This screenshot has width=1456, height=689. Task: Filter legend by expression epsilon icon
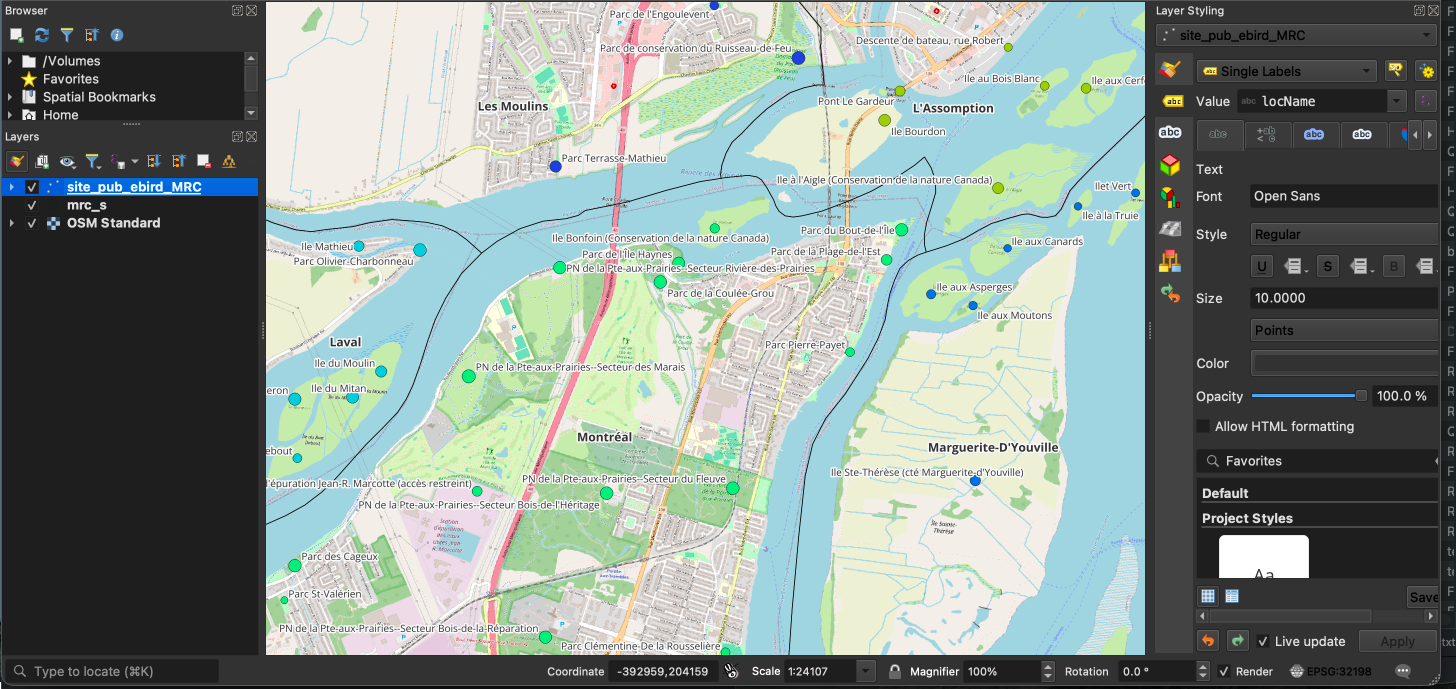coord(116,161)
